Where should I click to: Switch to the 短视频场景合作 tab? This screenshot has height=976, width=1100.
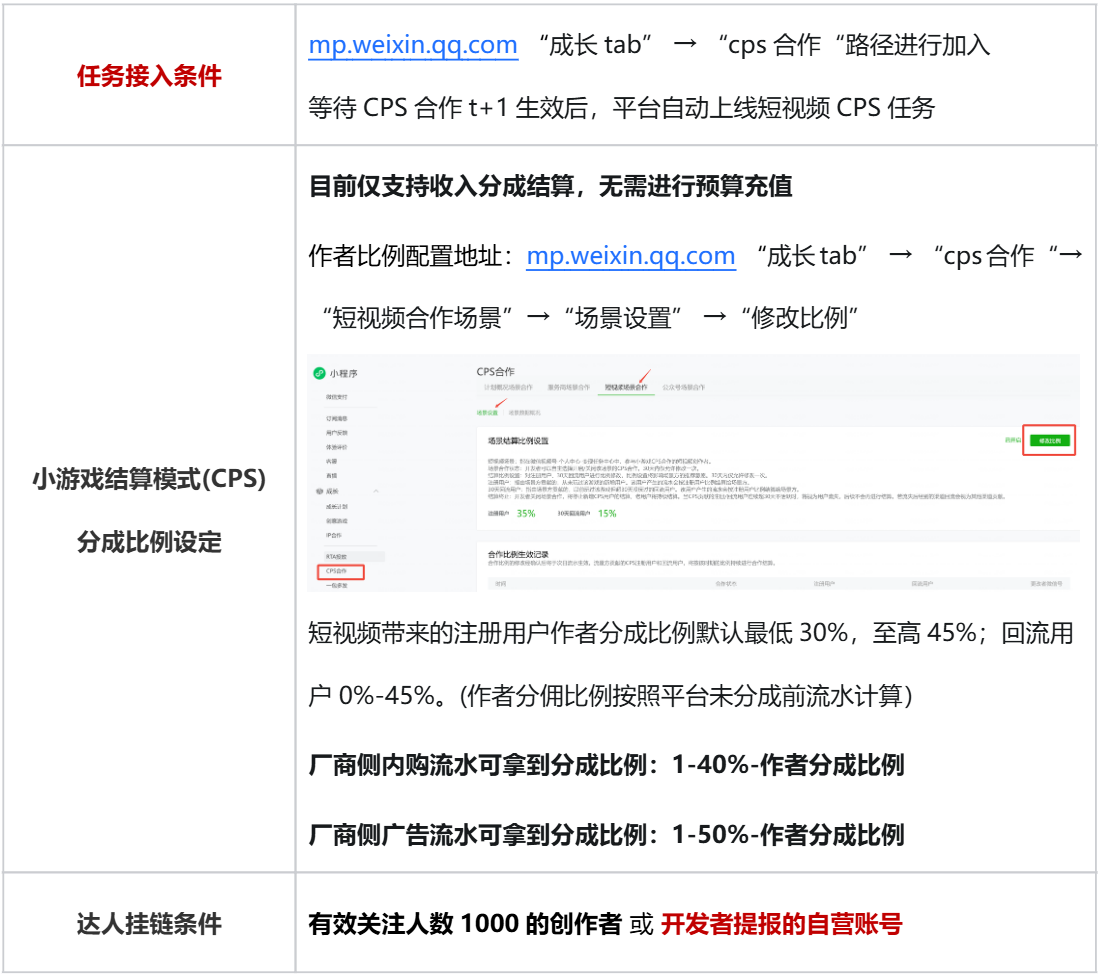(626, 387)
